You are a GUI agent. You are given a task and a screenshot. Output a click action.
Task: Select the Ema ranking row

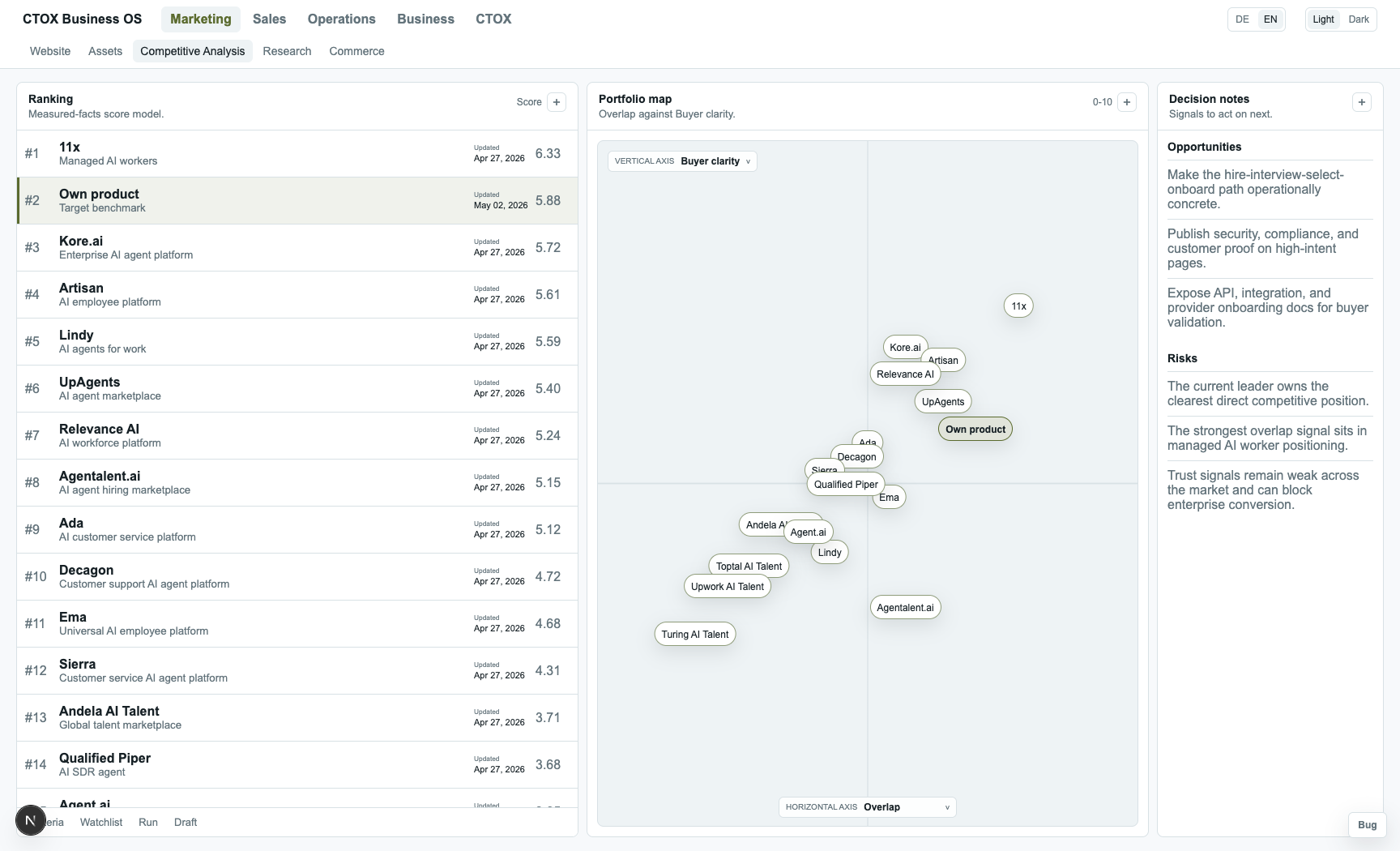[297, 623]
